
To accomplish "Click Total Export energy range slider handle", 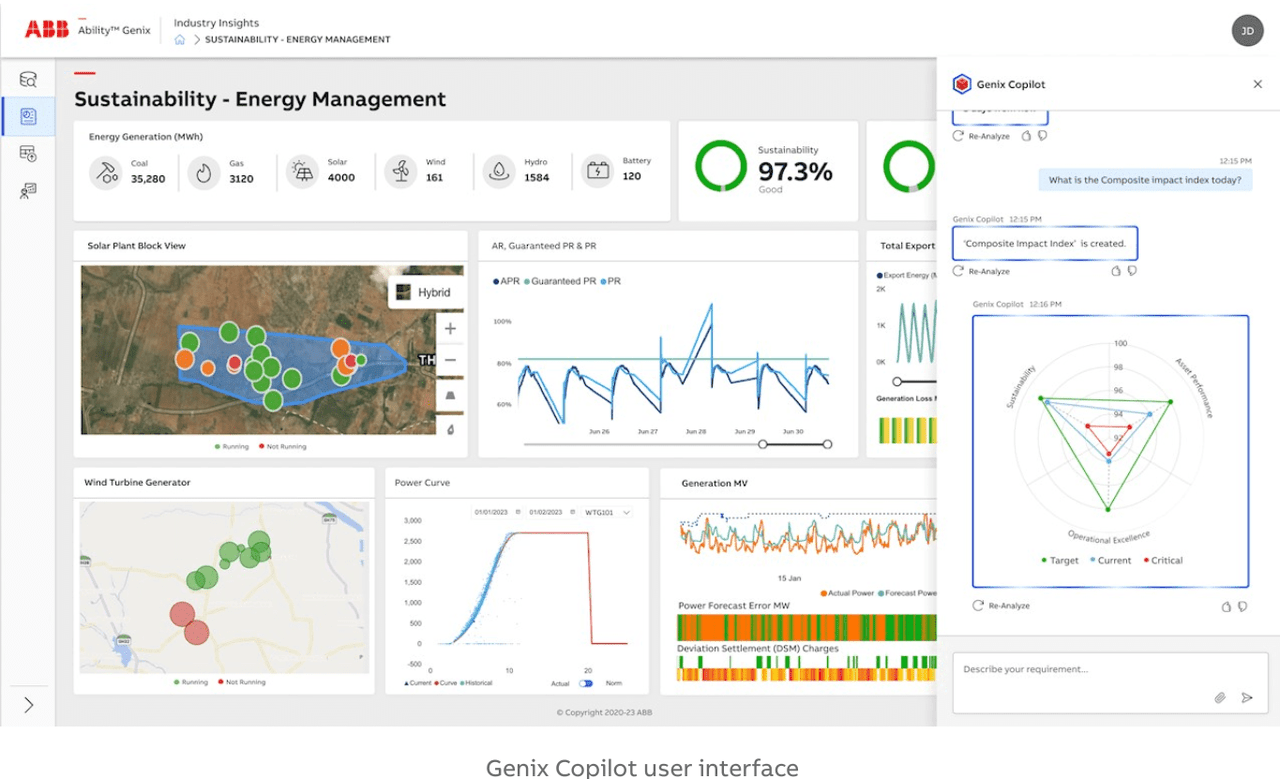I will (897, 381).
